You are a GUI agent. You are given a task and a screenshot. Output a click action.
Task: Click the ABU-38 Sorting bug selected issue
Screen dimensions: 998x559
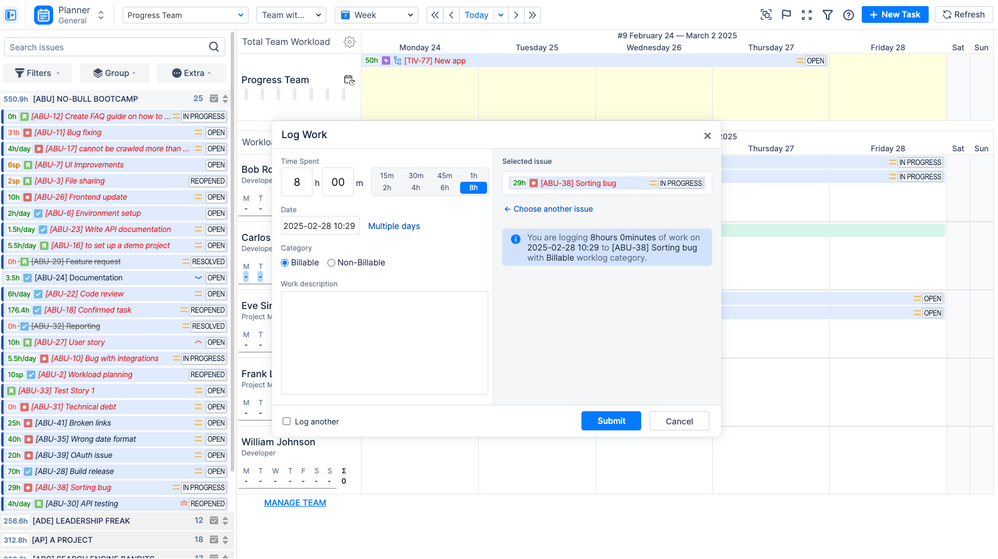[x=607, y=183]
